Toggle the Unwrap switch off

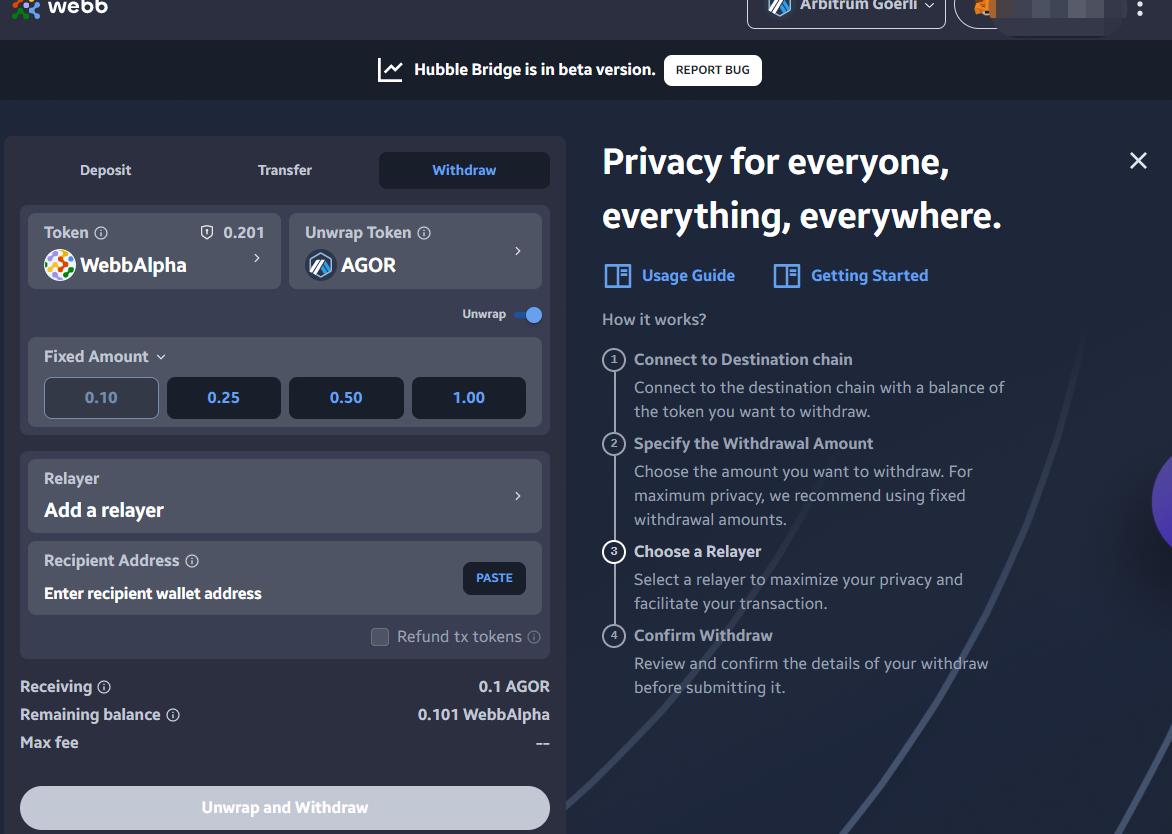[x=528, y=315]
